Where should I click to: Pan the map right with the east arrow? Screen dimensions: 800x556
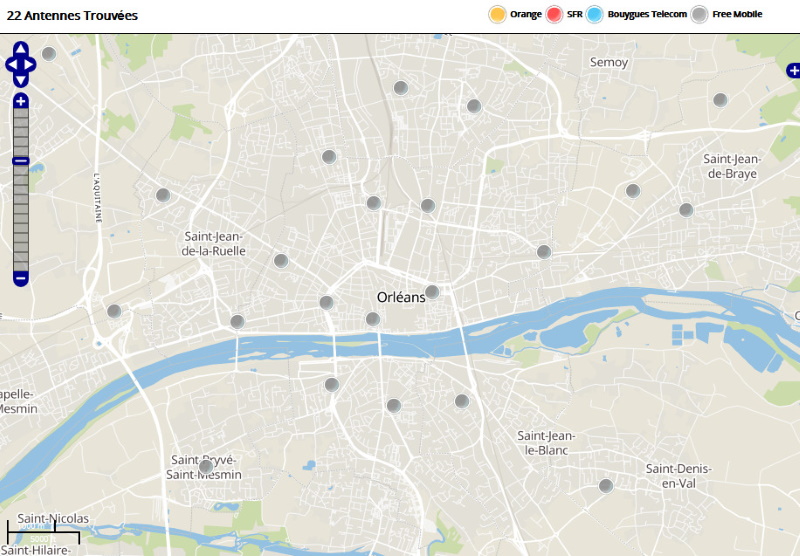(31, 65)
